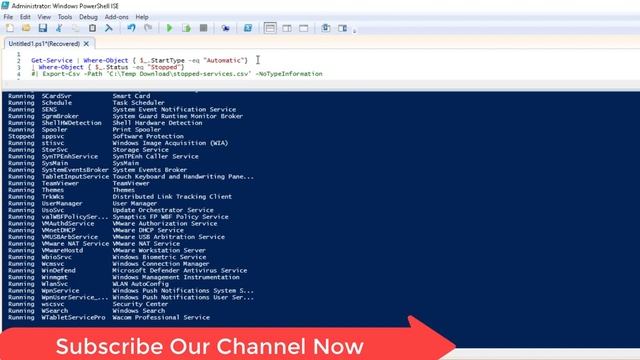This screenshot has width=640, height=360.
Task: Show the Command window icon
Action: click(x=326, y=28)
